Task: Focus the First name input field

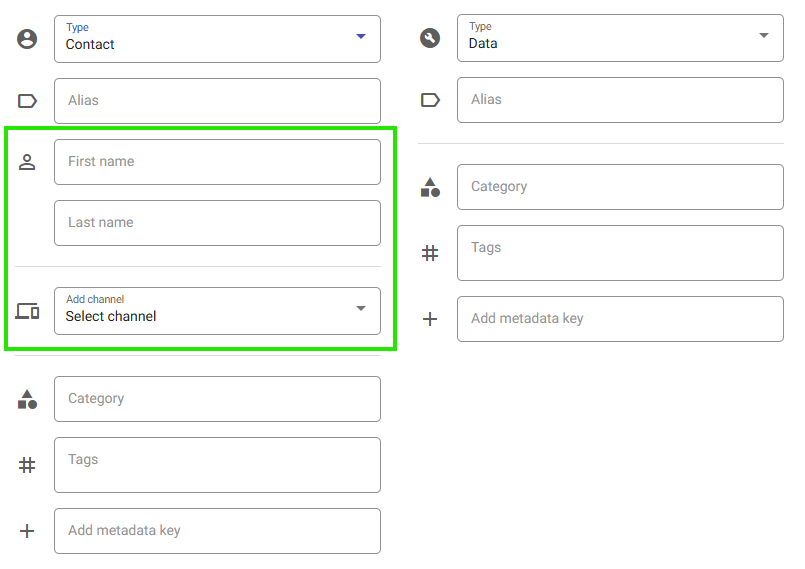Action: click(217, 162)
